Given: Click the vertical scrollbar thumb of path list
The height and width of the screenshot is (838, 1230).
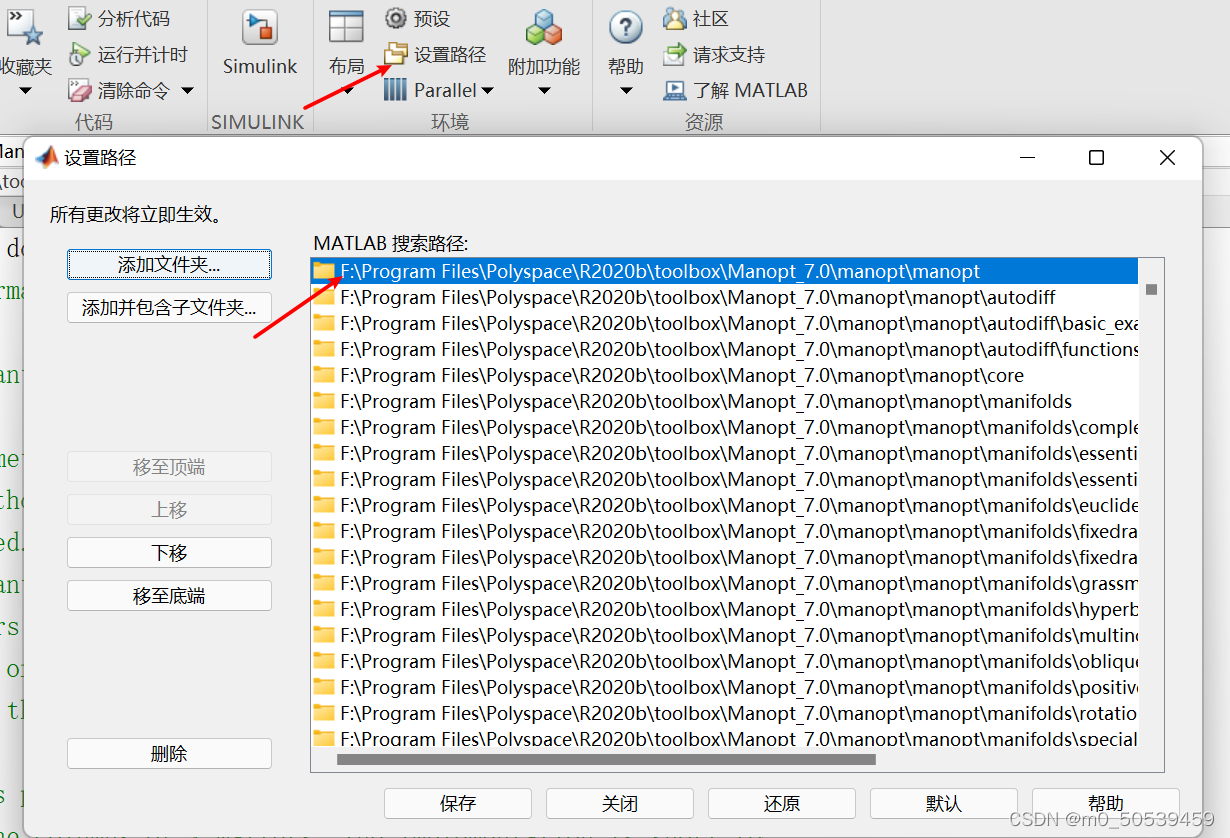Looking at the screenshot, I should pyautogui.click(x=1151, y=290).
